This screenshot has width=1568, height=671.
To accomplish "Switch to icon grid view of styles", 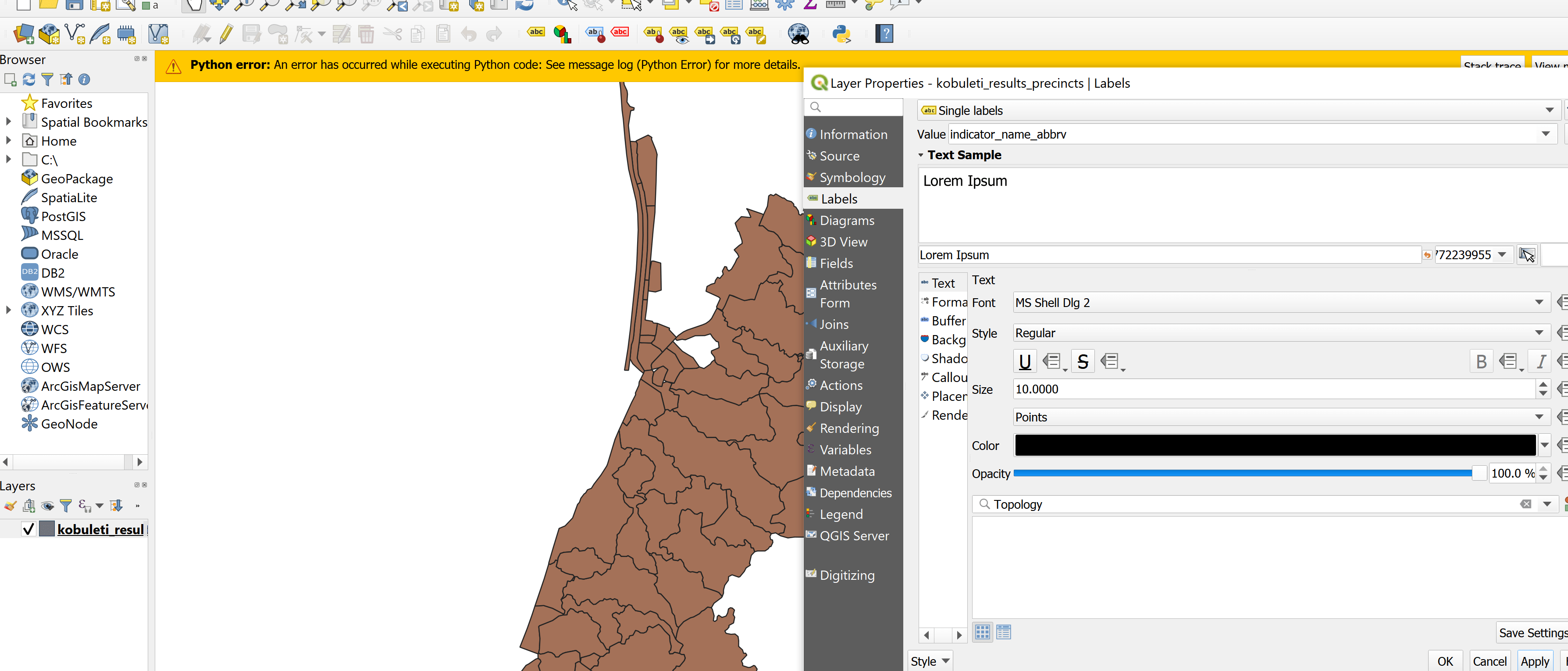I will coord(983,632).
